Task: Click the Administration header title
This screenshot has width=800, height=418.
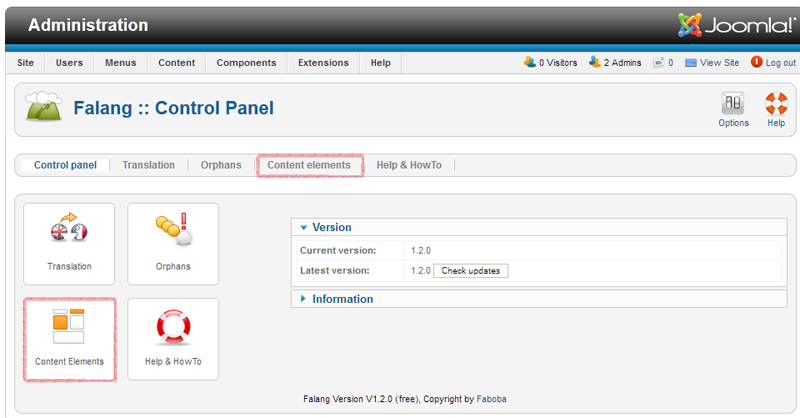Action: pyautogui.click(x=88, y=25)
